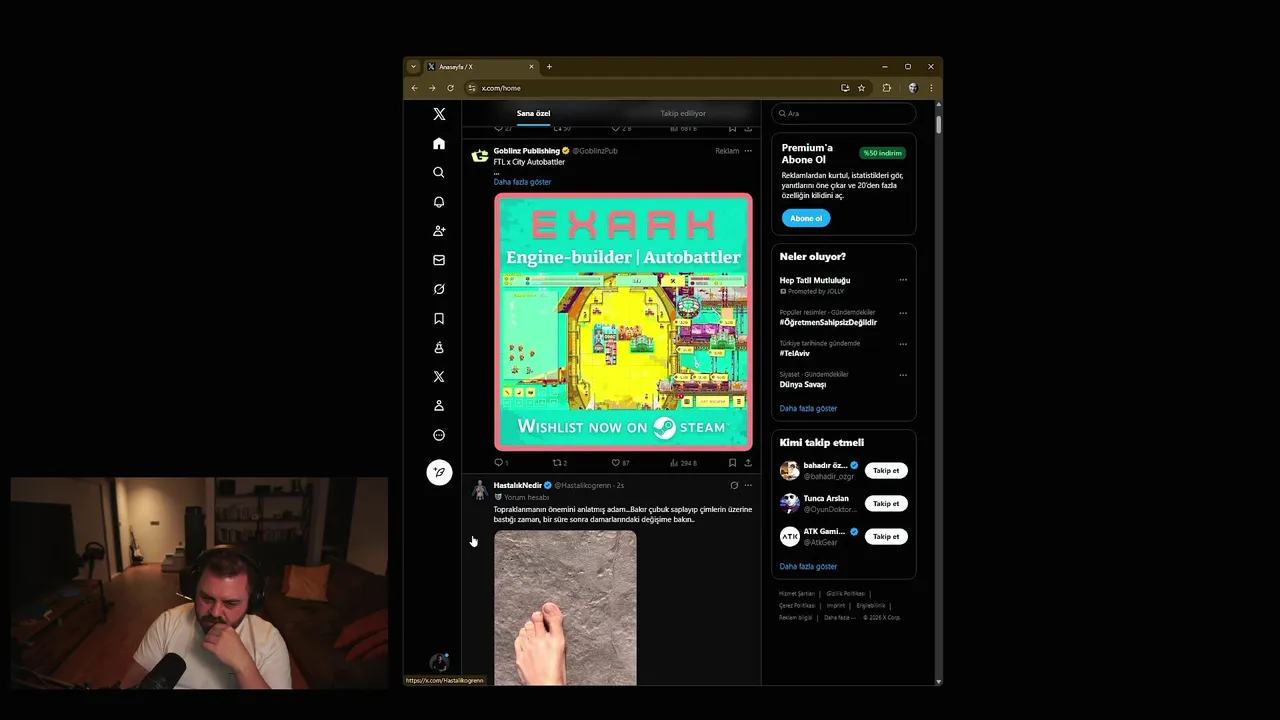View site information icon in address bar

472,88
